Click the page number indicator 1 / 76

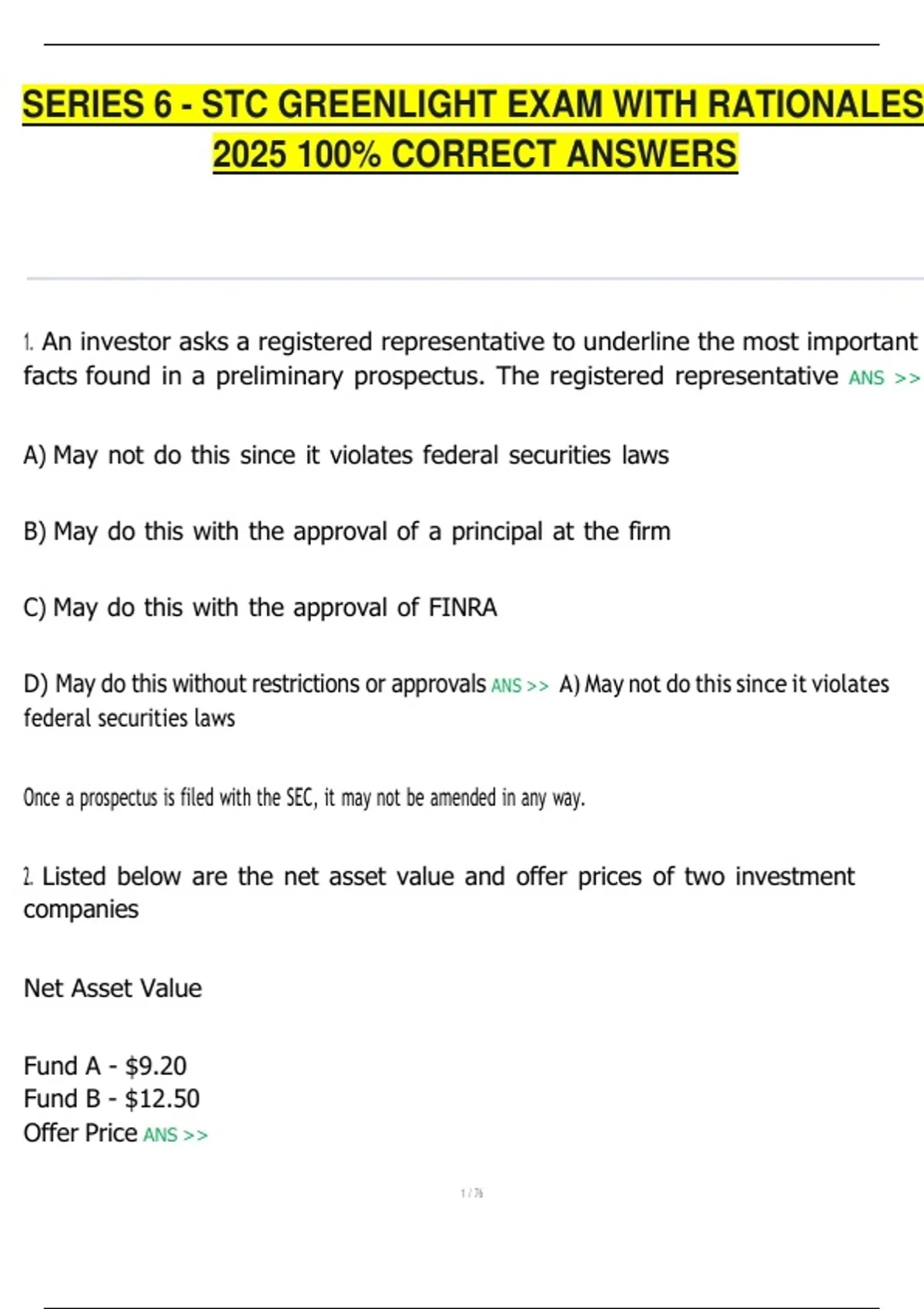[471, 1193]
